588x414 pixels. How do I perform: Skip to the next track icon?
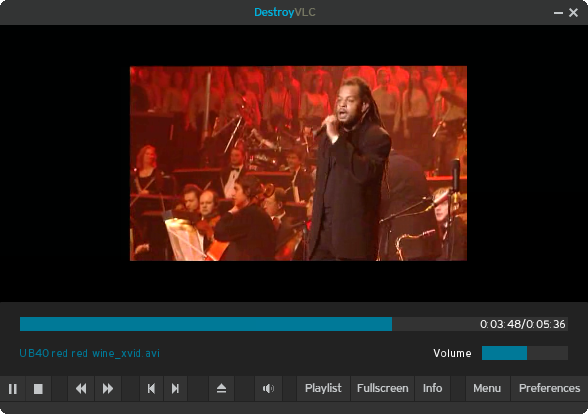[x=175, y=388]
